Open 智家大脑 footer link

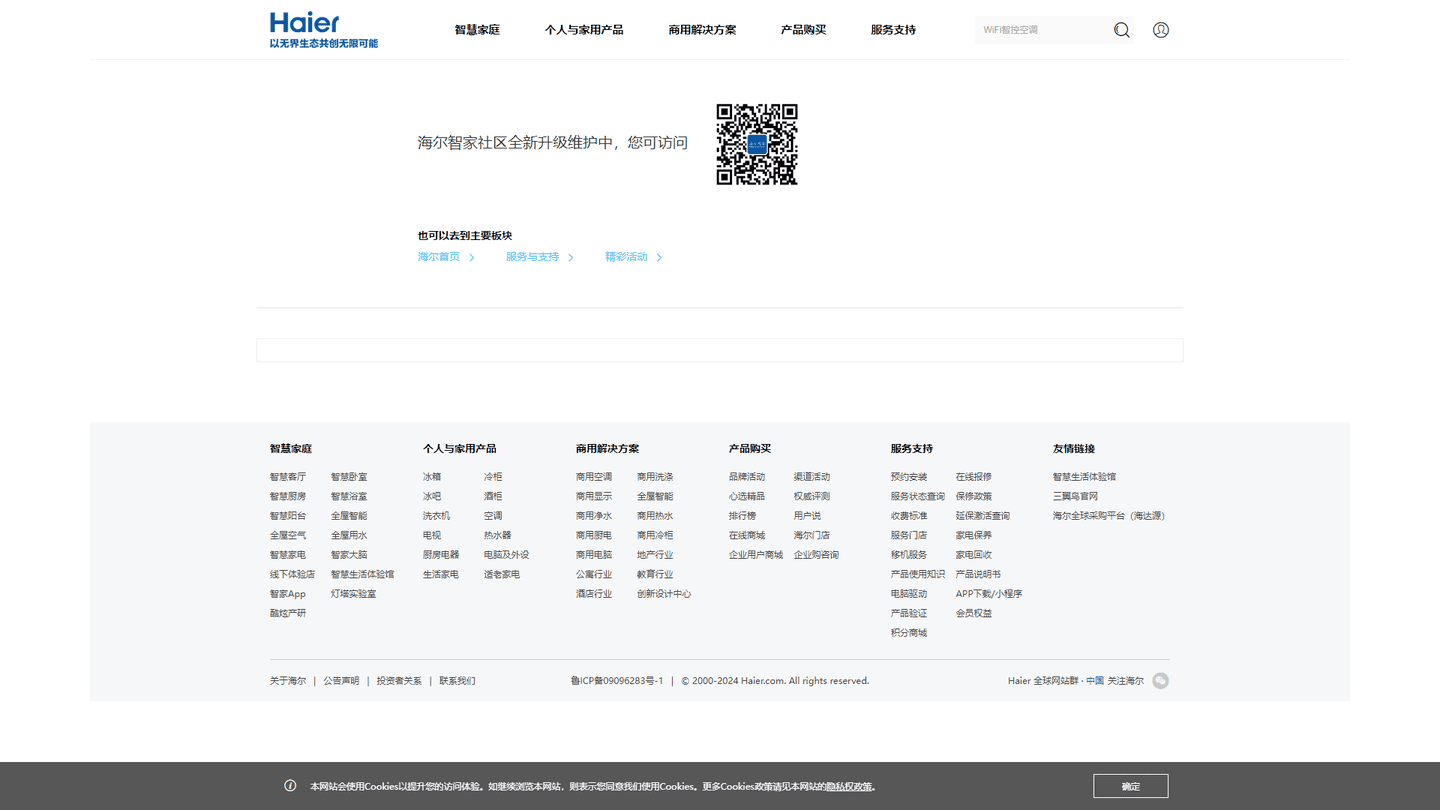[x=349, y=555]
